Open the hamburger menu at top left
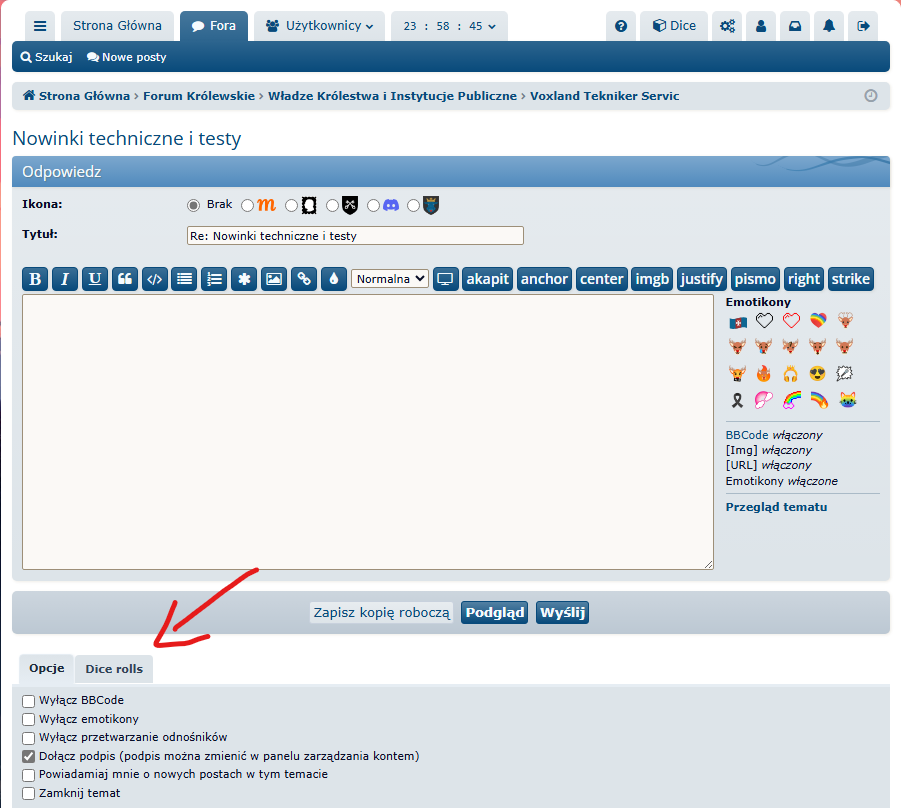The image size is (901, 808). tap(39, 26)
